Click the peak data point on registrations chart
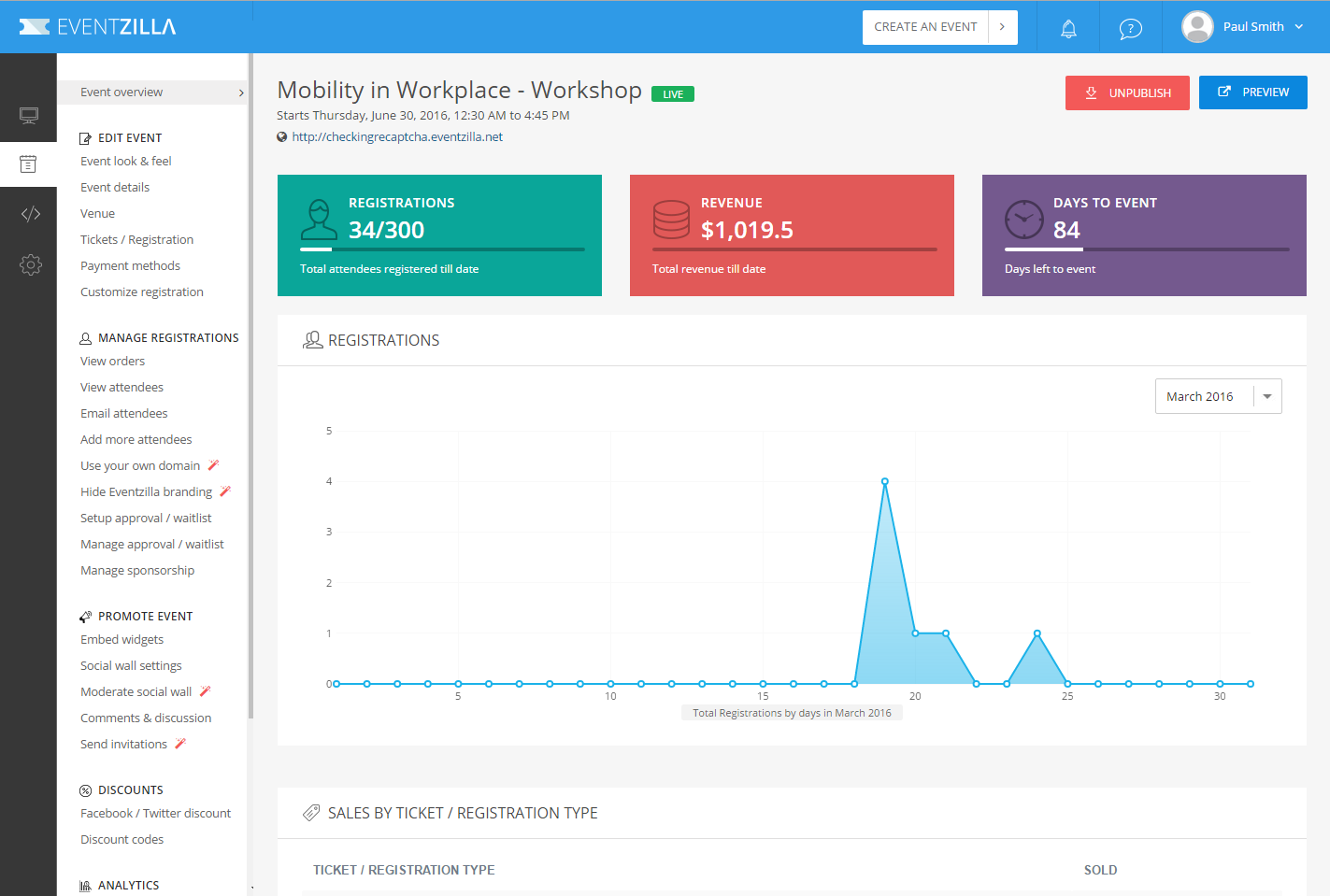The width and height of the screenshot is (1330, 896). pyautogui.click(x=884, y=481)
